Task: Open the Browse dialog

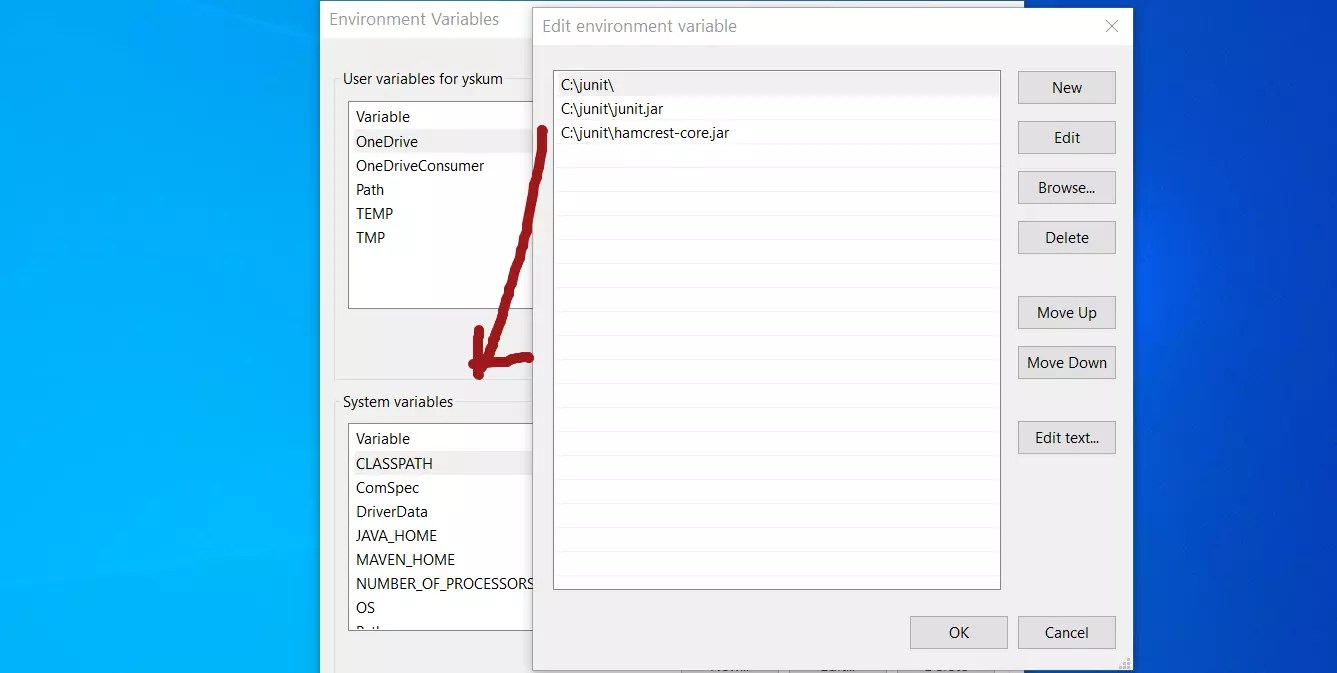Action: pyautogui.click(x=1066, y=187)
